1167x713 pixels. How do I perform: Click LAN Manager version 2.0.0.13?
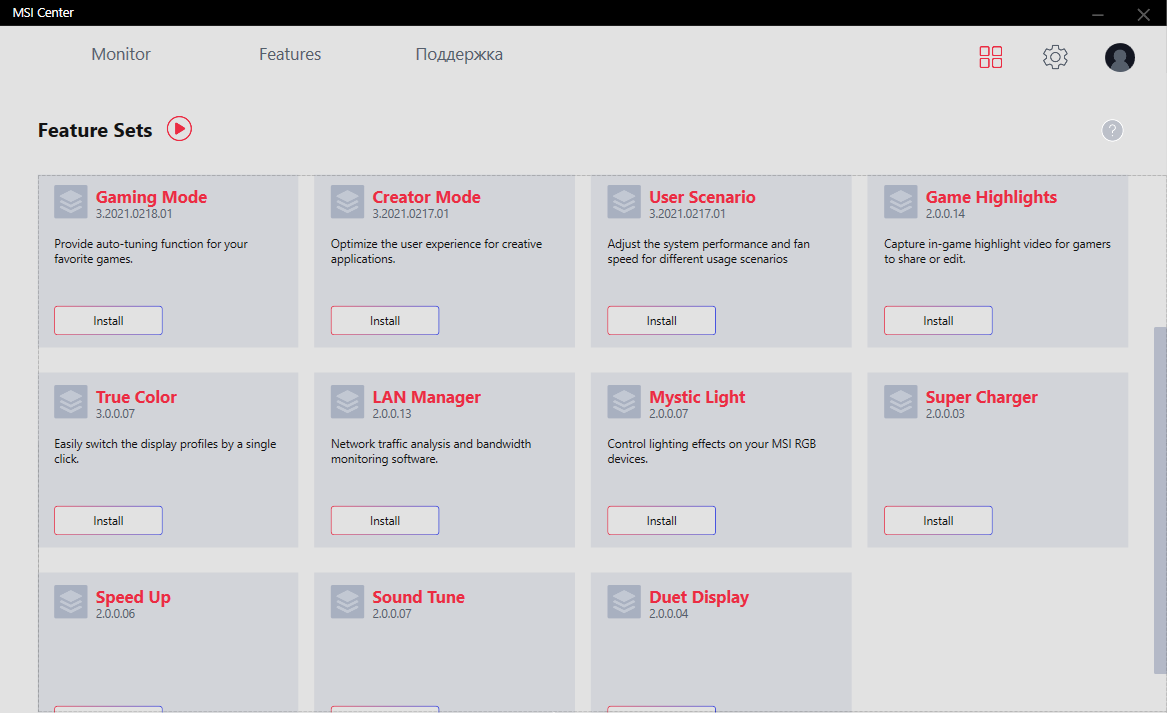[392, 415]
